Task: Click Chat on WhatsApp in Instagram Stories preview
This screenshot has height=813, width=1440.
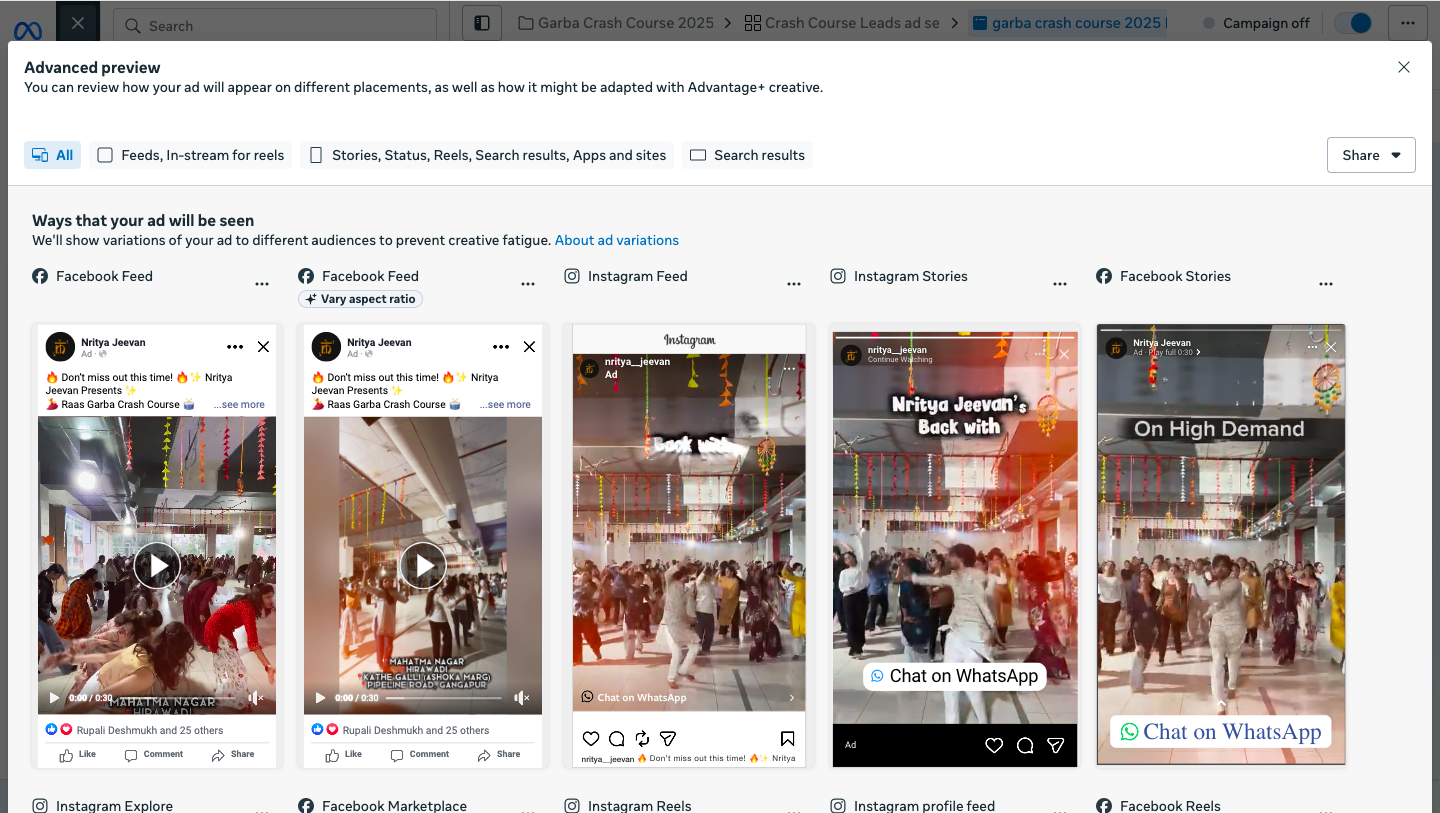Action: (955, 676)
